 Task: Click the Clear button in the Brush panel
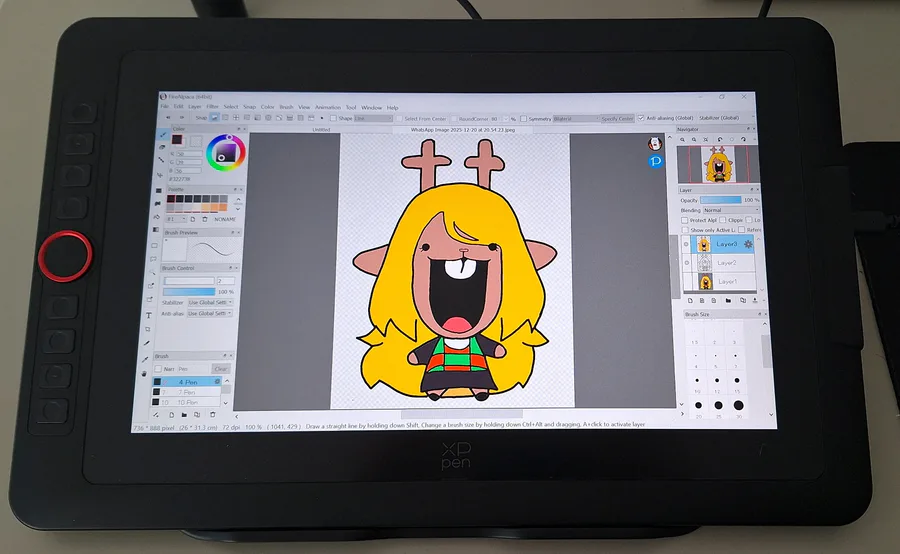click(x=221, y=369)
